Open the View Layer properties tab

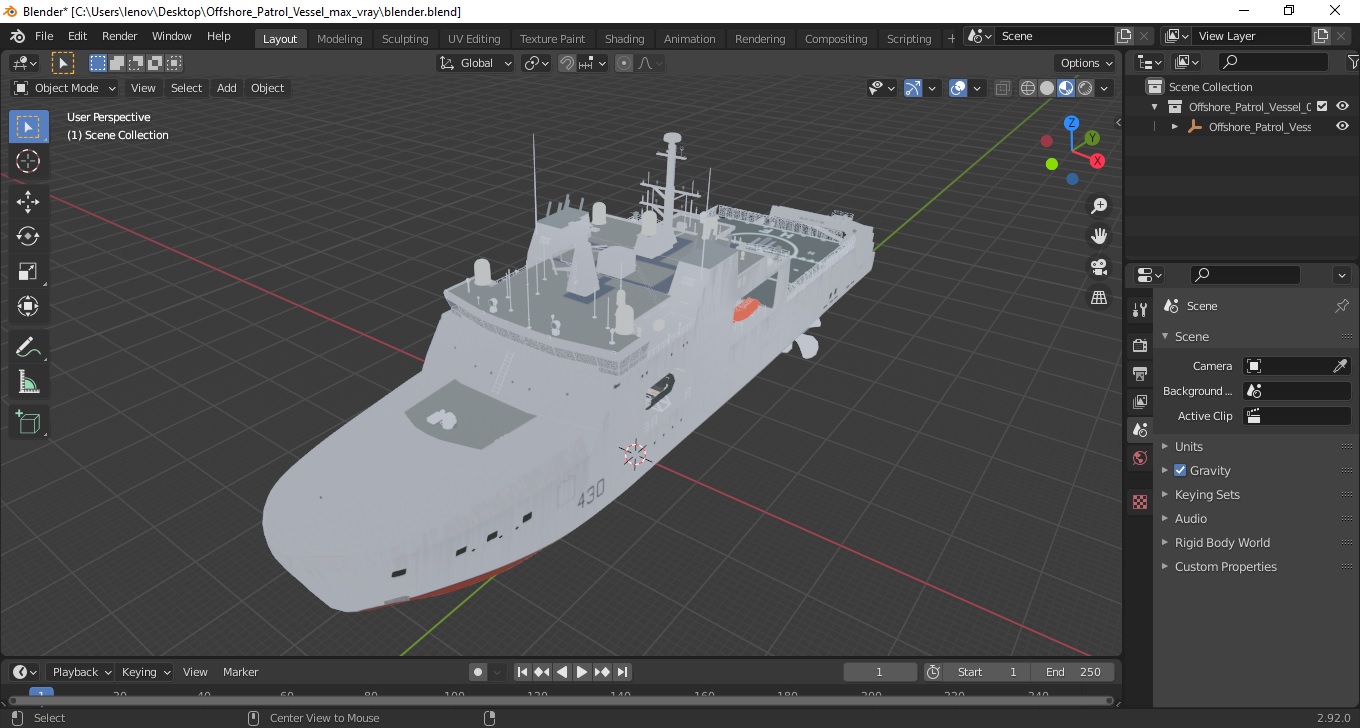(1140, 401)
